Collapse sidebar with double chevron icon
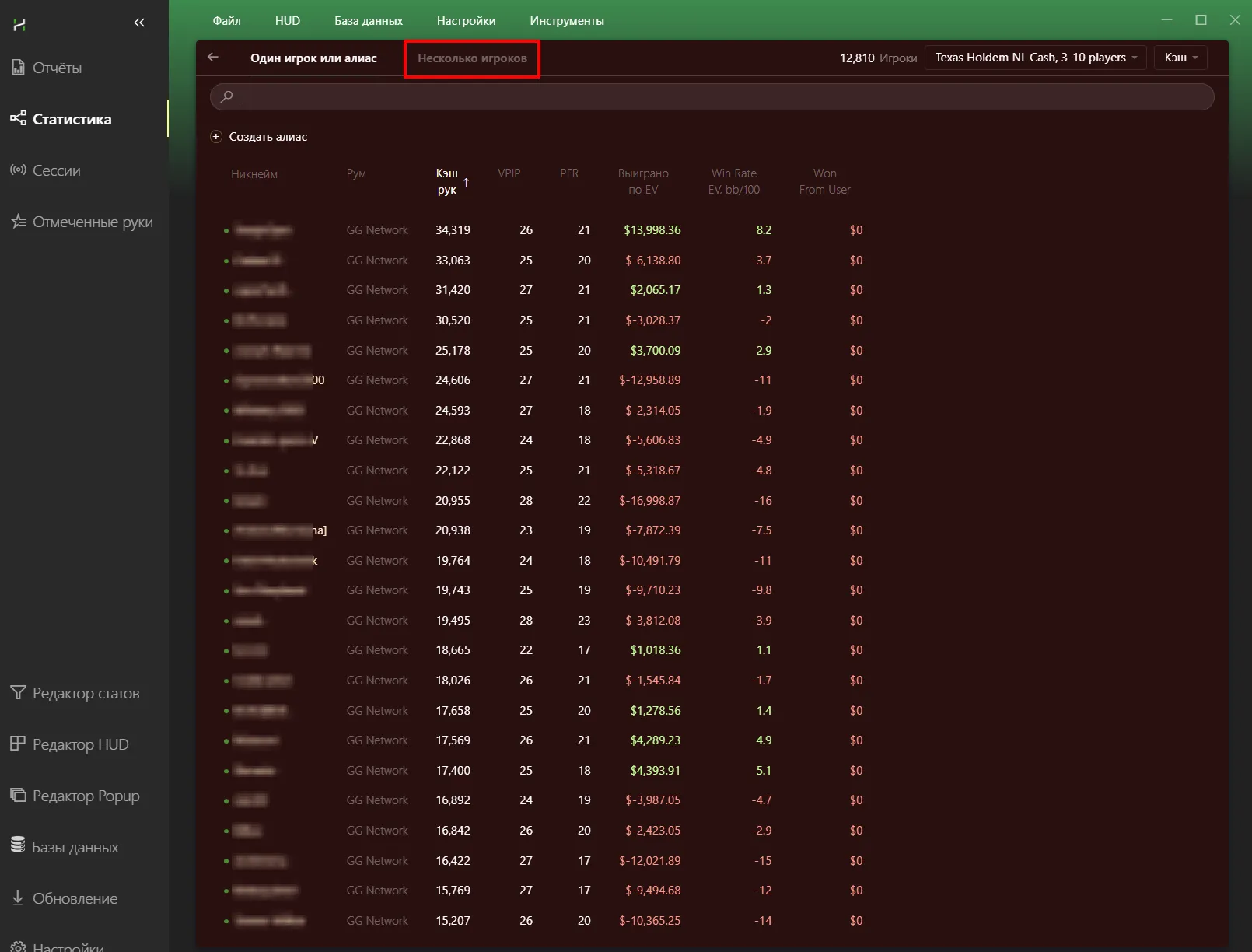This screenshot has height=952, width=1252. click(139, 23)
